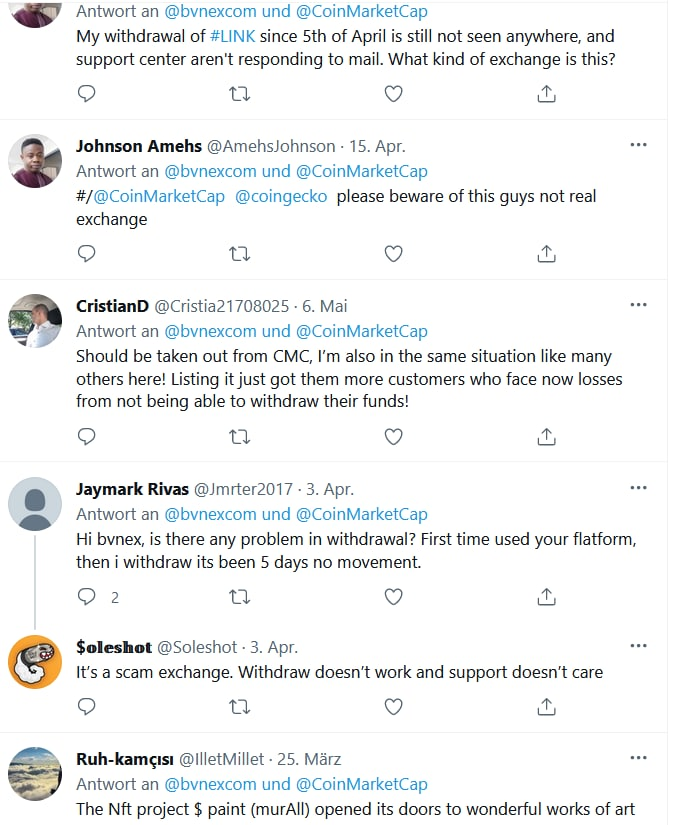682x825 pixels.
Task: Open the 15. Apr. tweet timestamp
Action: coord(376,146)
